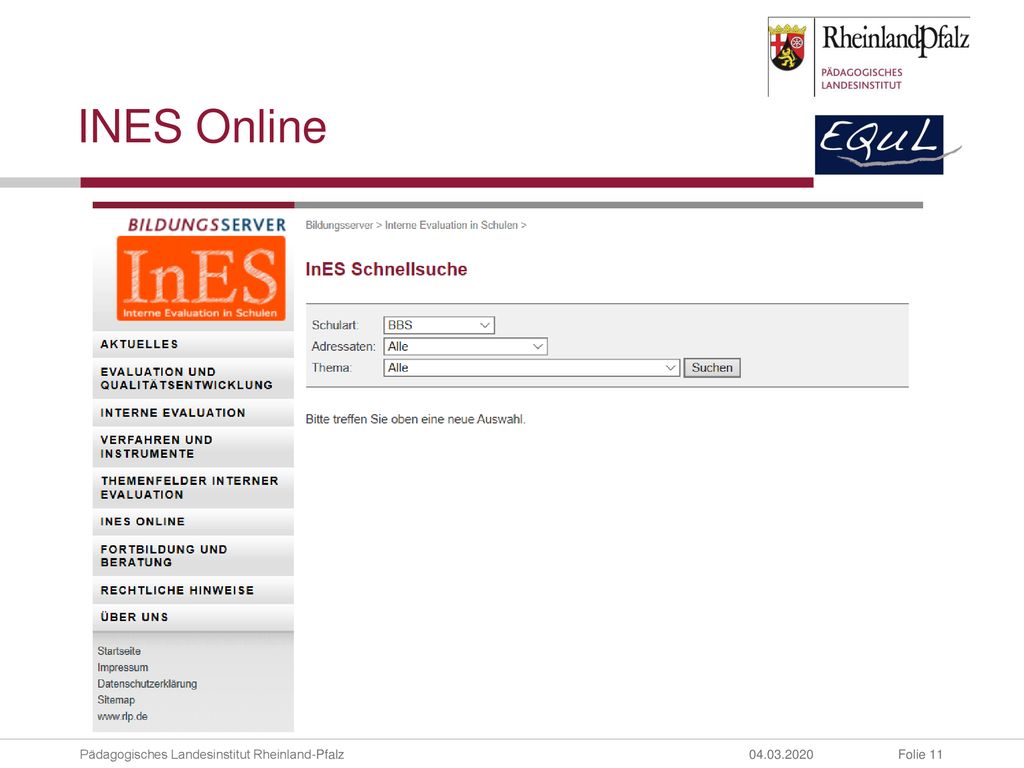Viewport: 1024px width, 768px height.
Task: Click the Rheinland-Pfalz coat of arms
Action: coord(787,47)
